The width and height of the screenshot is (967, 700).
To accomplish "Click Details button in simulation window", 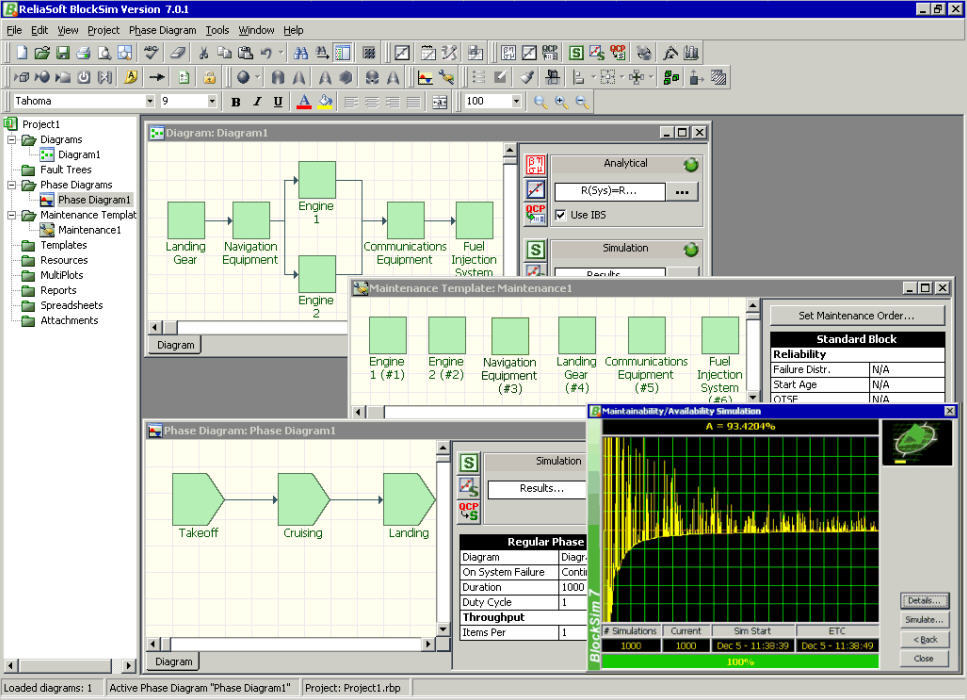I will 924,600.
